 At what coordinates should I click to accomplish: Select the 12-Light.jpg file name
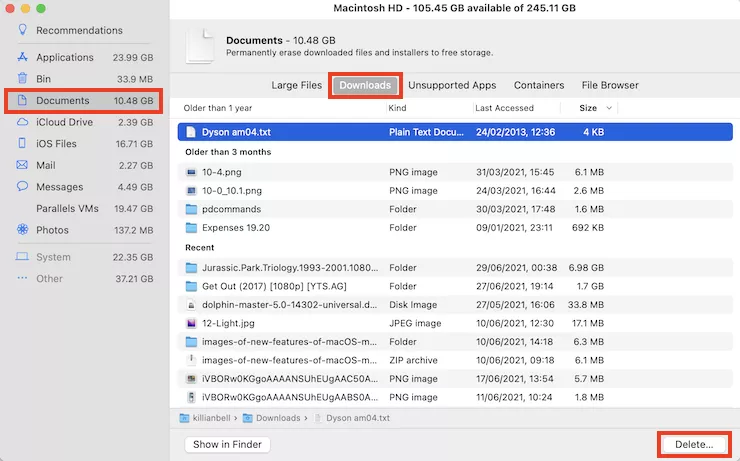tap(228, 323)
